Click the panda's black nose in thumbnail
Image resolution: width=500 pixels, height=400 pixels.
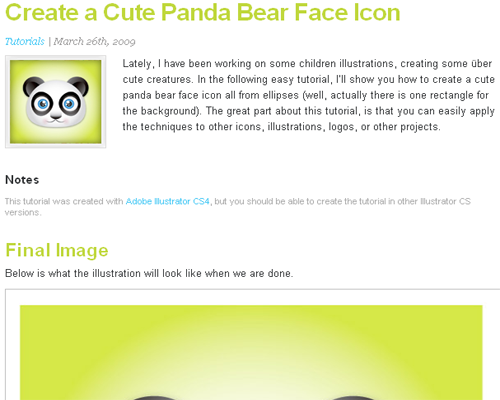click(56, 117)
